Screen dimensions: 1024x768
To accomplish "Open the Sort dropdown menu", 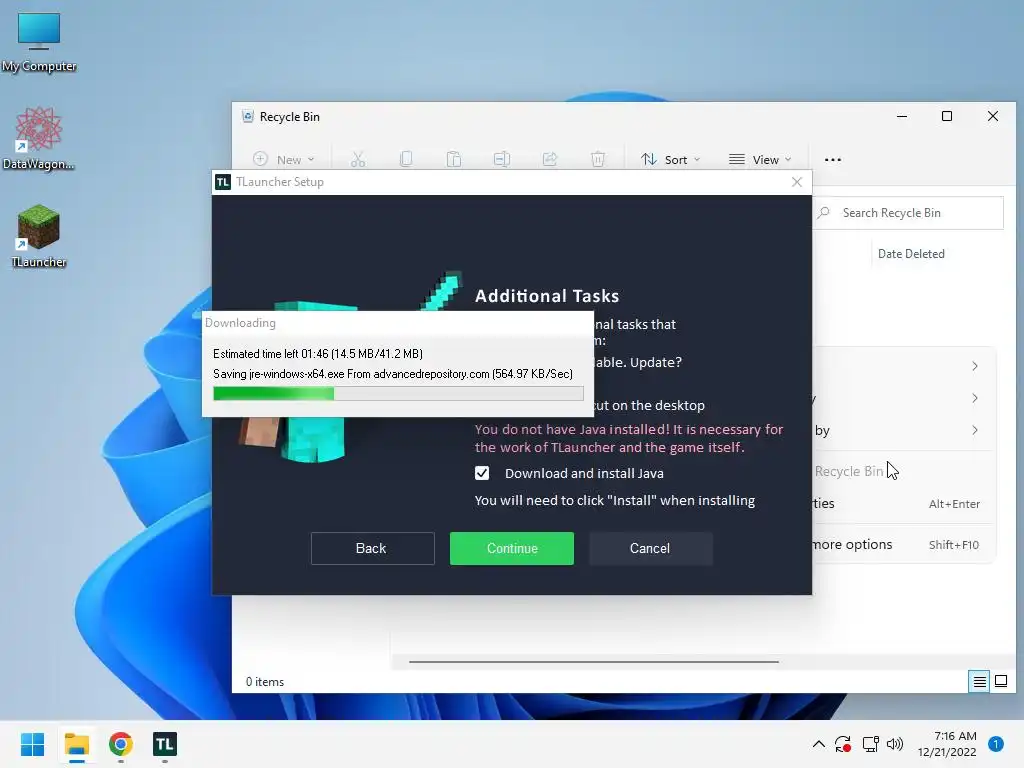I will coord(670,159).
